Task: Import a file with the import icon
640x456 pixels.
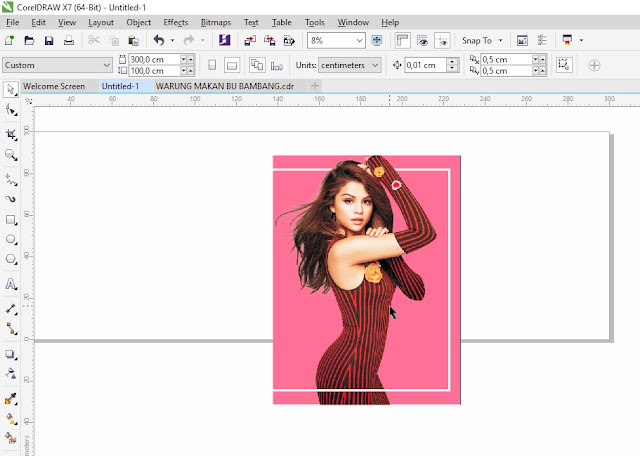Action: coord(250,40)
